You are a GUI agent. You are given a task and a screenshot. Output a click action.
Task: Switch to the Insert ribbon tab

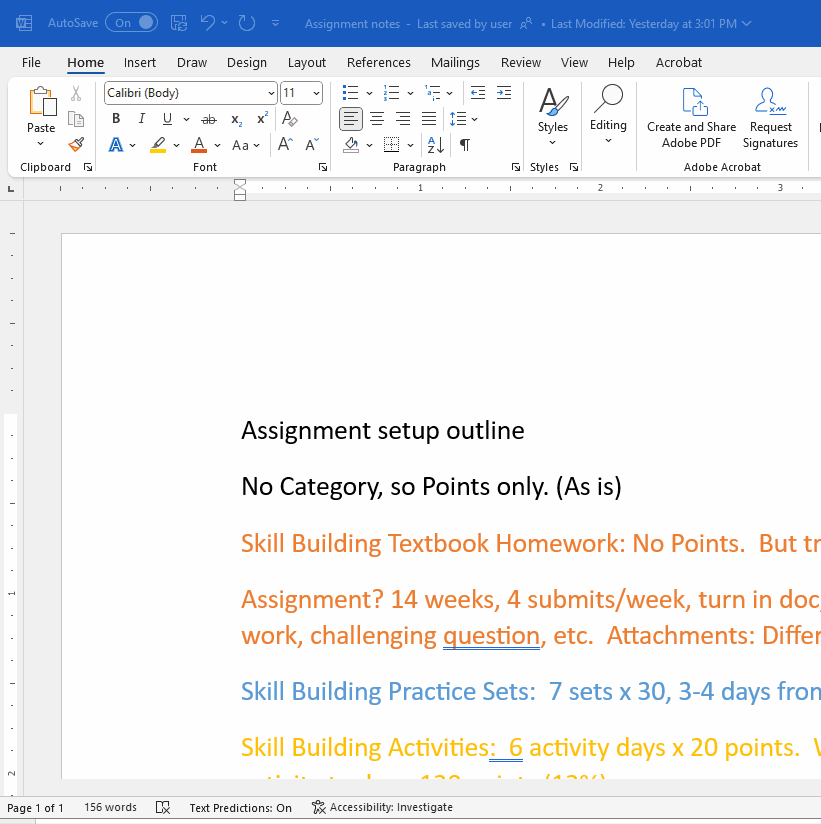pyautogui.click(x=140, y=62)
